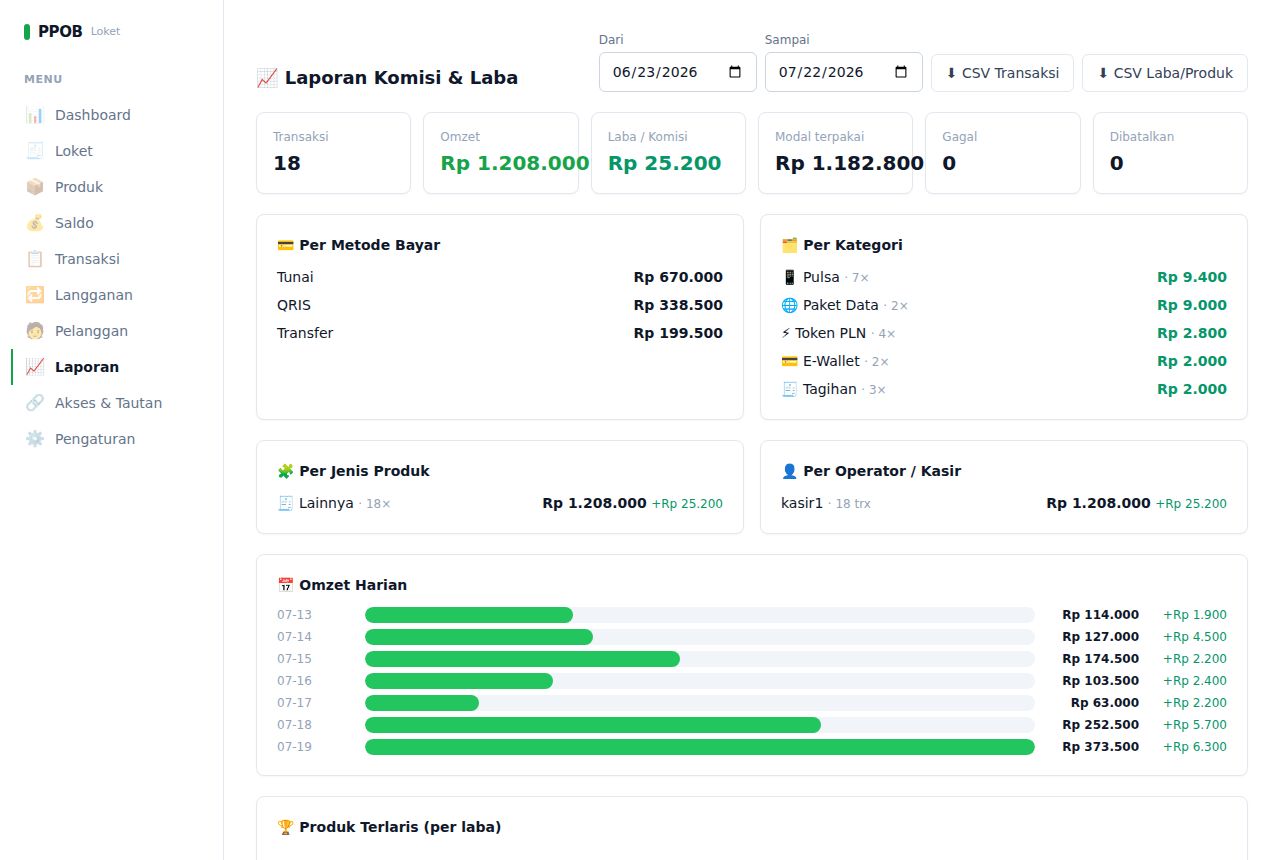
Task: Click the calendar icon beside Omzet Harian
Action: 285,585
